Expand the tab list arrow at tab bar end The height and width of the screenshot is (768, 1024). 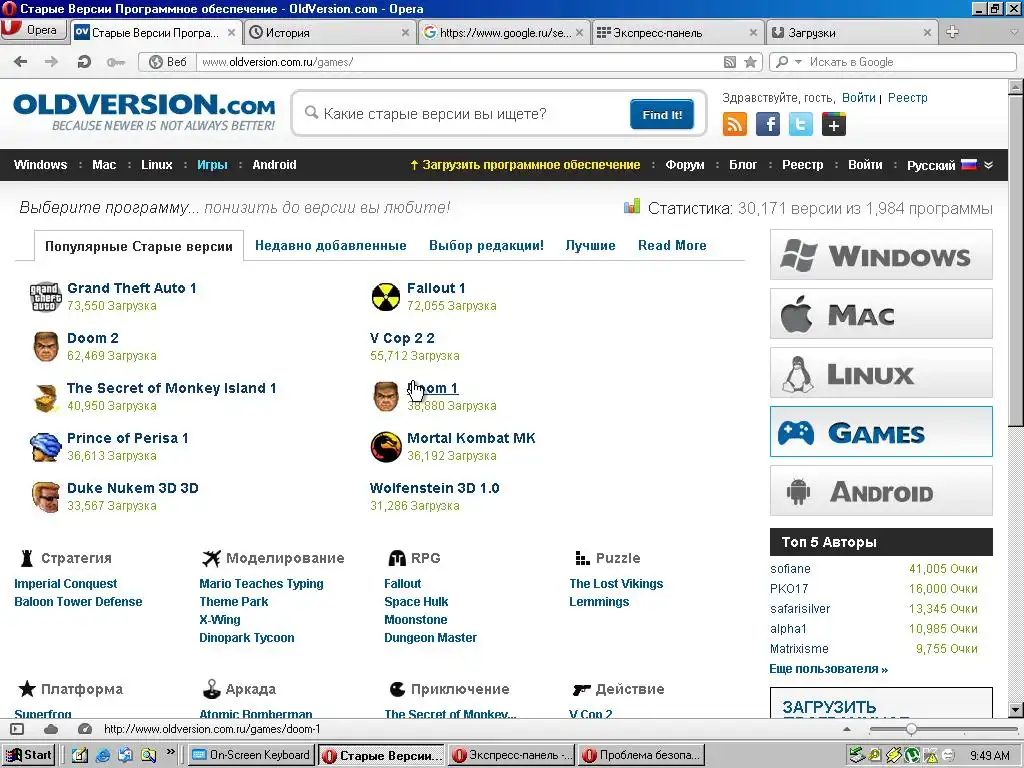point(1015,32)
